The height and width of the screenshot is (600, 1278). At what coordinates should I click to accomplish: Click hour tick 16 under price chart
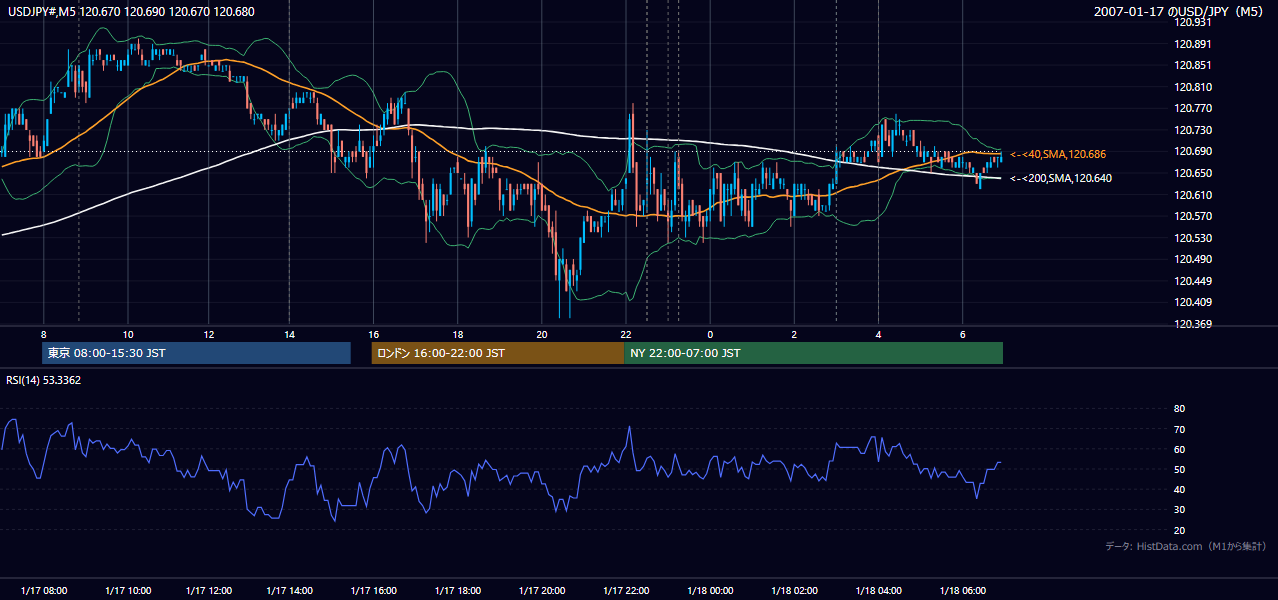pyautogui.click(x=373, y=334)
